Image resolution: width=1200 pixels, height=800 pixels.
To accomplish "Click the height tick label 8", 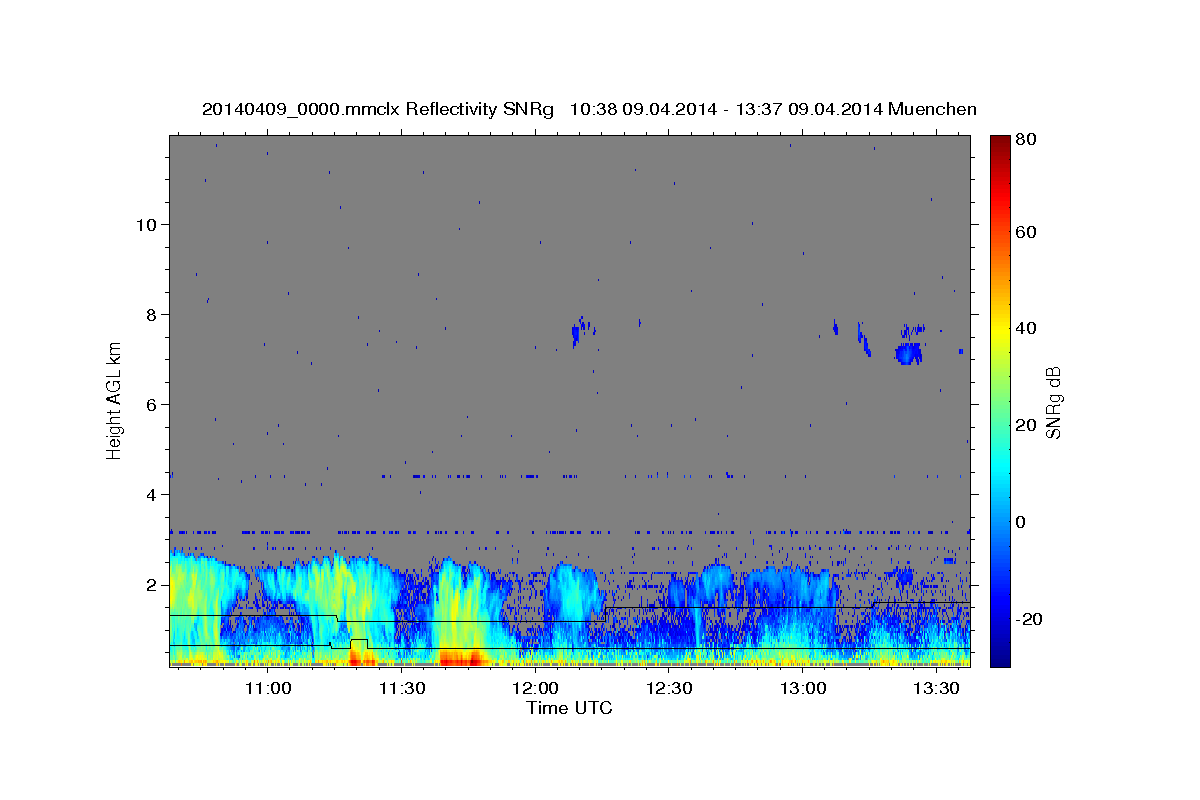I will click(151, 314).
